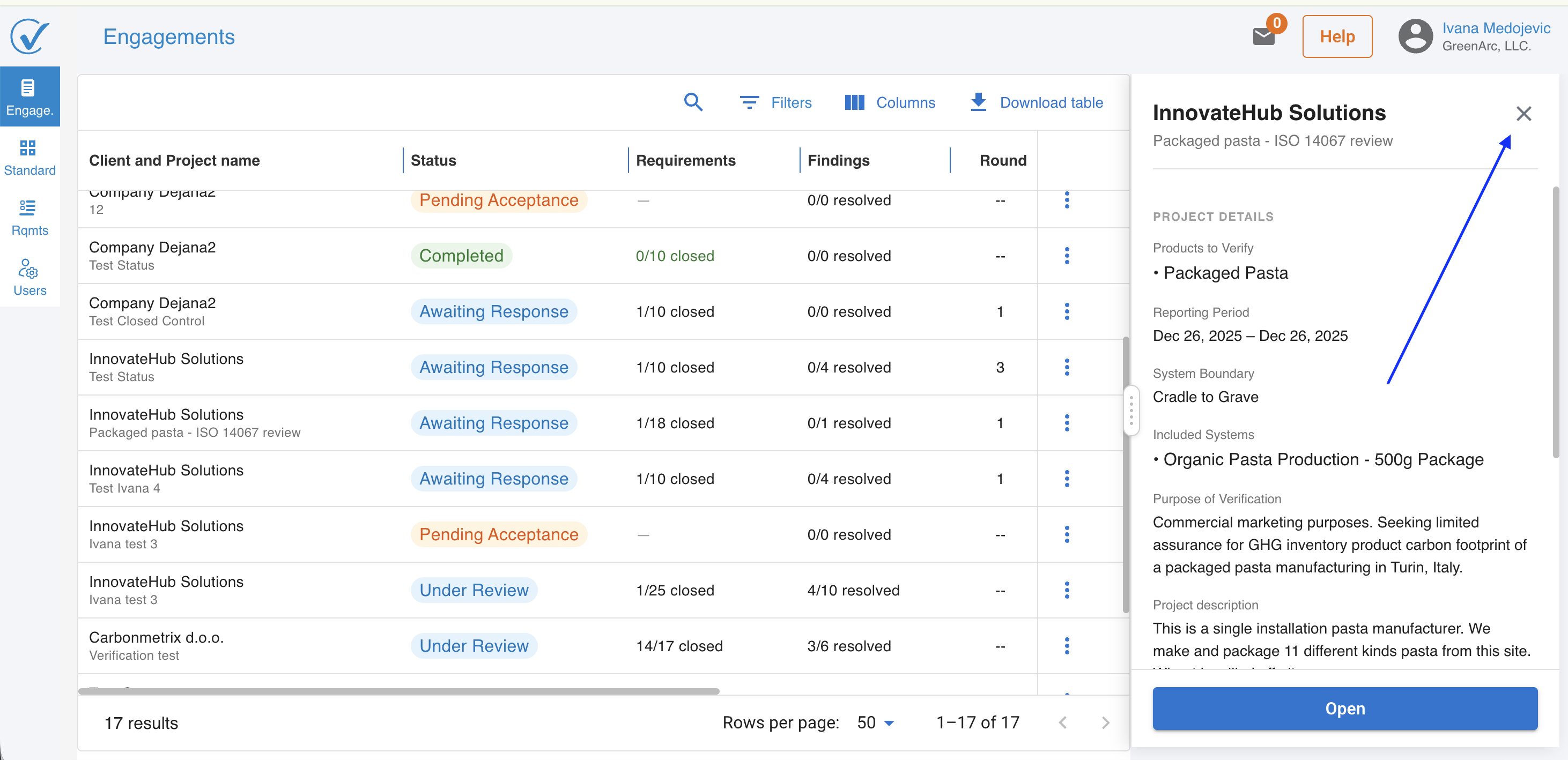Open the Users sidebar section
The height and width of the screenshot is (760, 1568).
click(30, 277)
